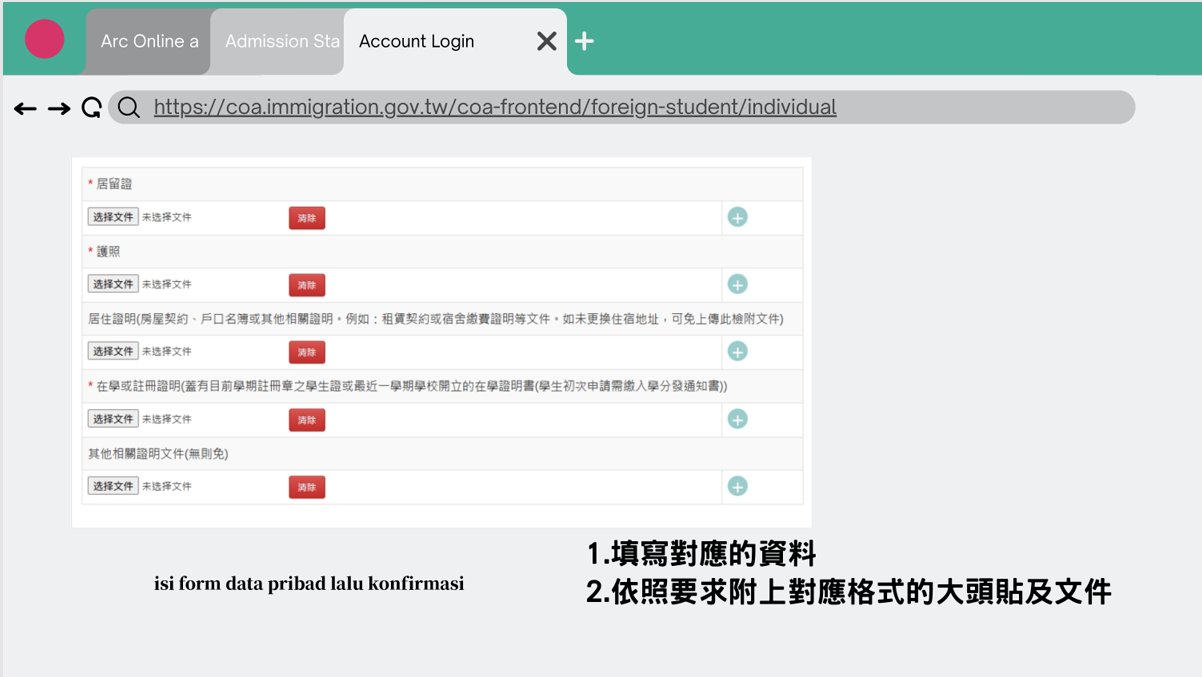
Task: Click the green add icon for 其他相關證明文件
Action: tap(737, 486)
